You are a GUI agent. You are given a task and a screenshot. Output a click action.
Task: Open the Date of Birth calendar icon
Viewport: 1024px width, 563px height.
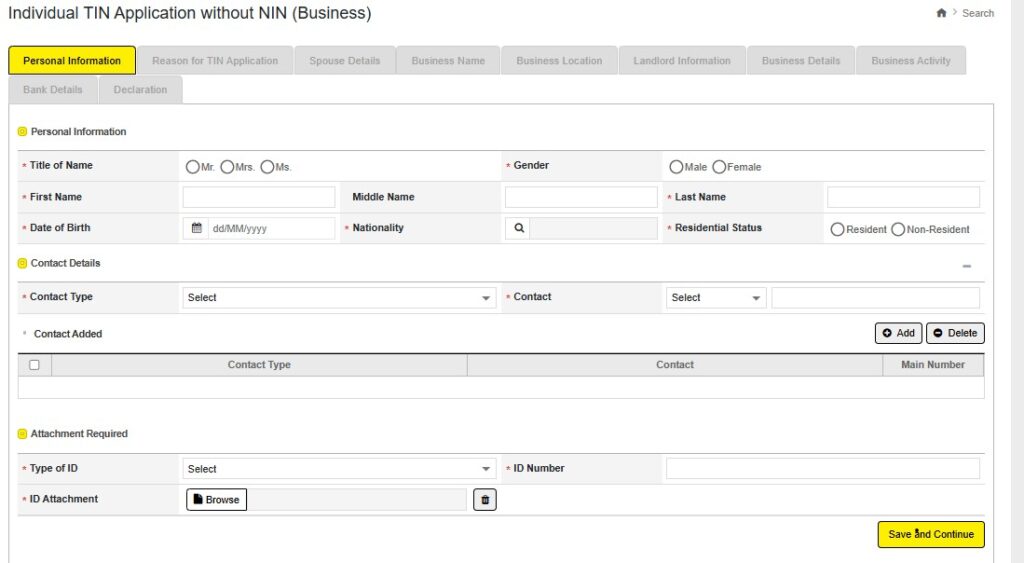(x=197, y=229)
